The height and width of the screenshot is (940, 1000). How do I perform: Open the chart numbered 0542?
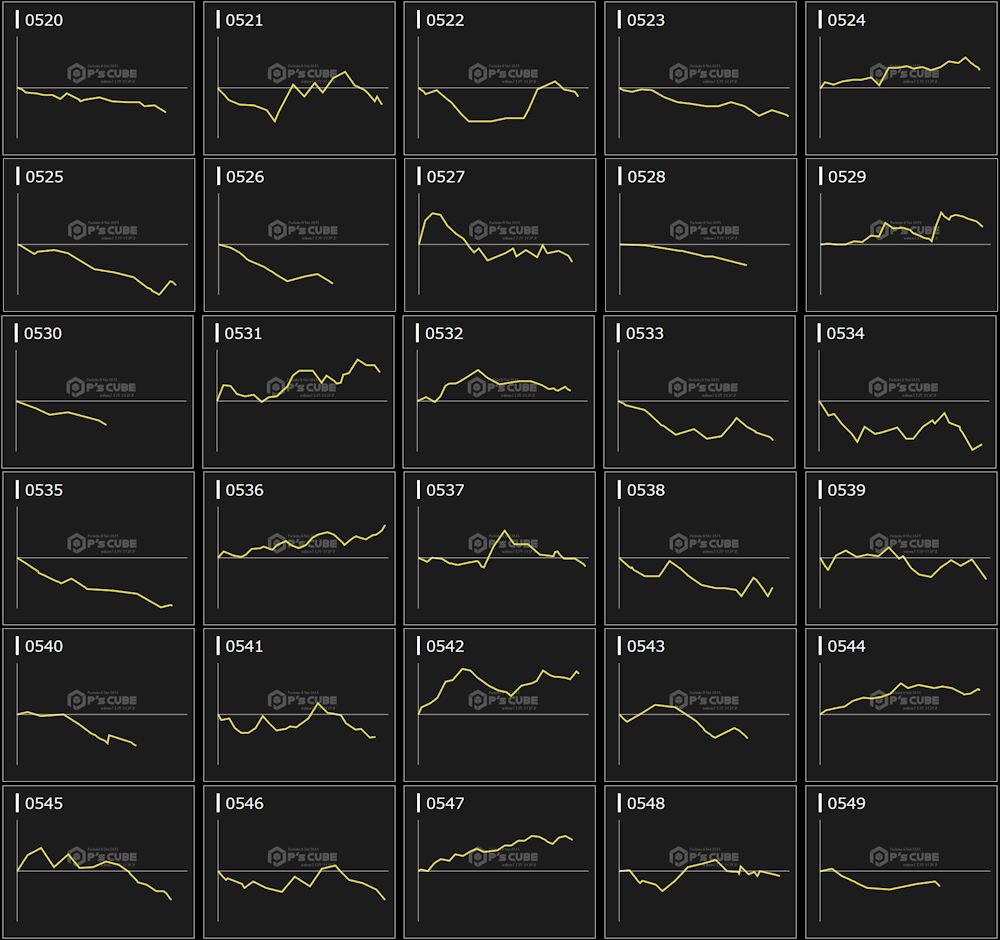point(499,705)
